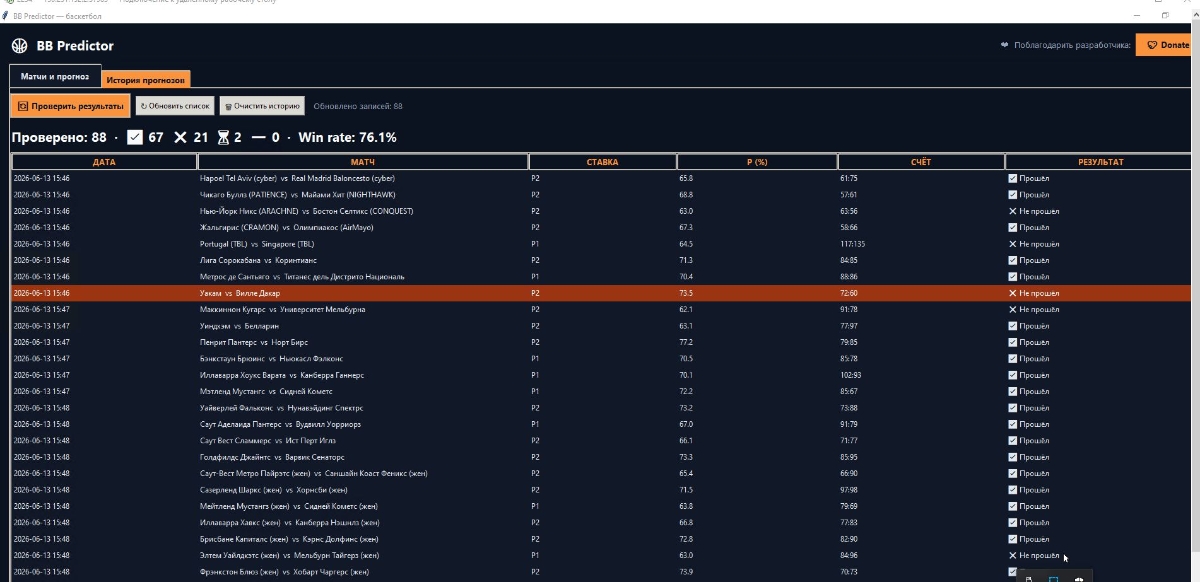The width and height of the screenshot is (1200, 582).
Task: Click the Обновить список button
Action: pos(175,106)
